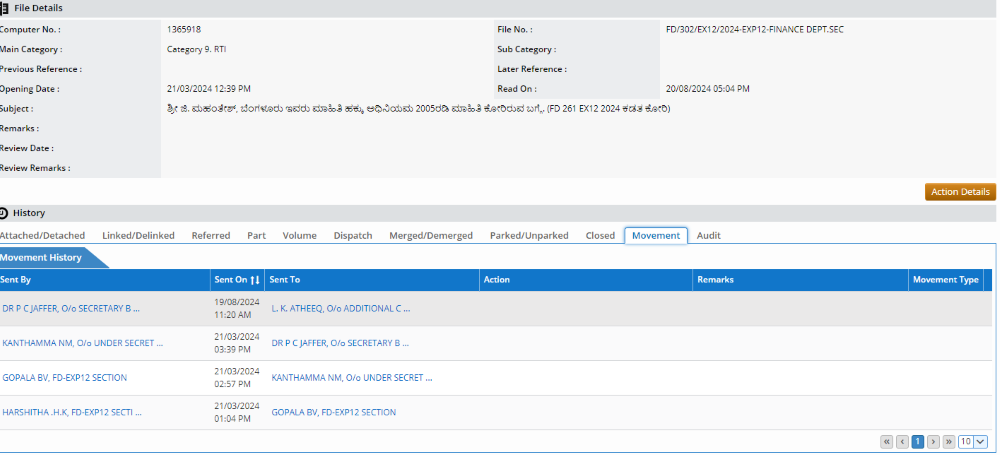
Task: Jump to last page in paginator
Action: (948, 441)
